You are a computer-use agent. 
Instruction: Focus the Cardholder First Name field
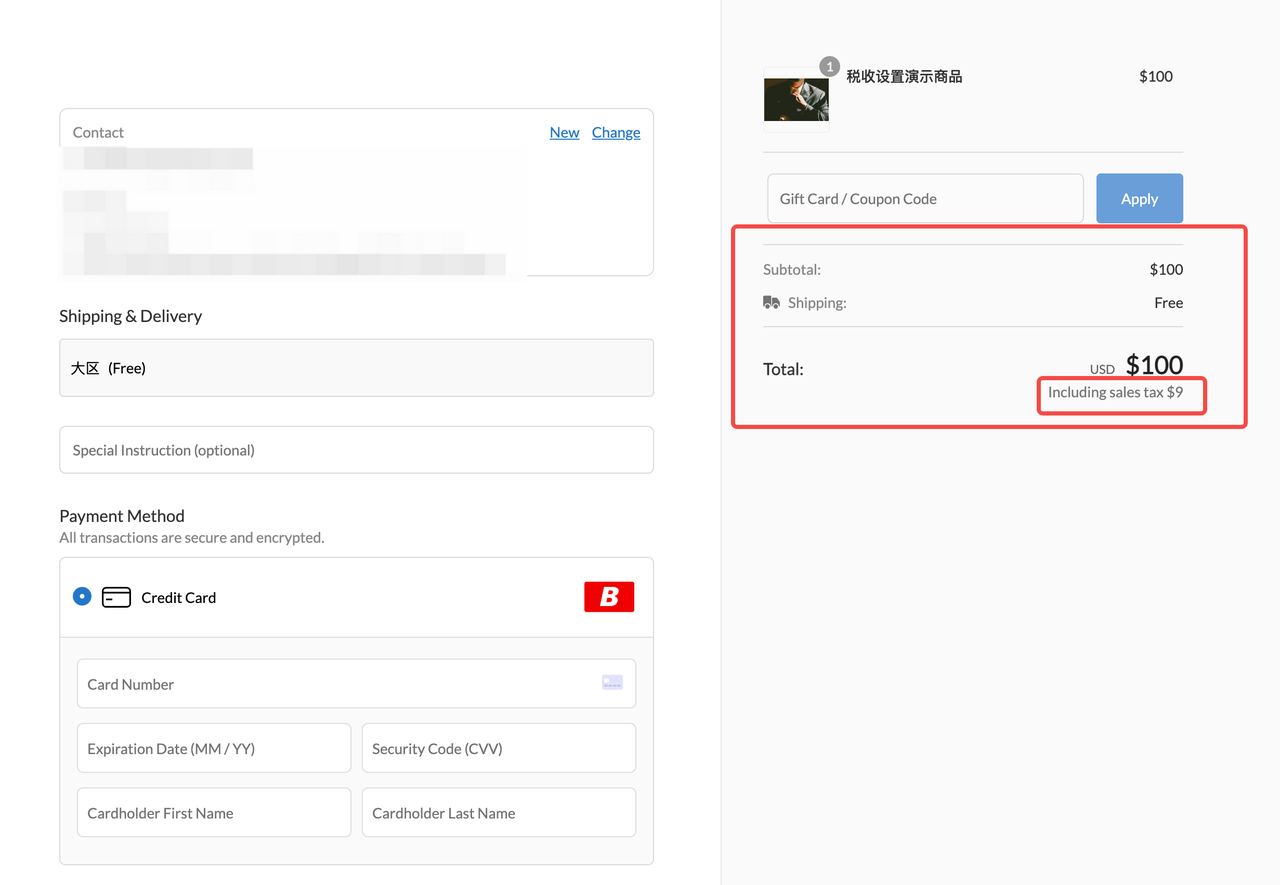[214, 813]
